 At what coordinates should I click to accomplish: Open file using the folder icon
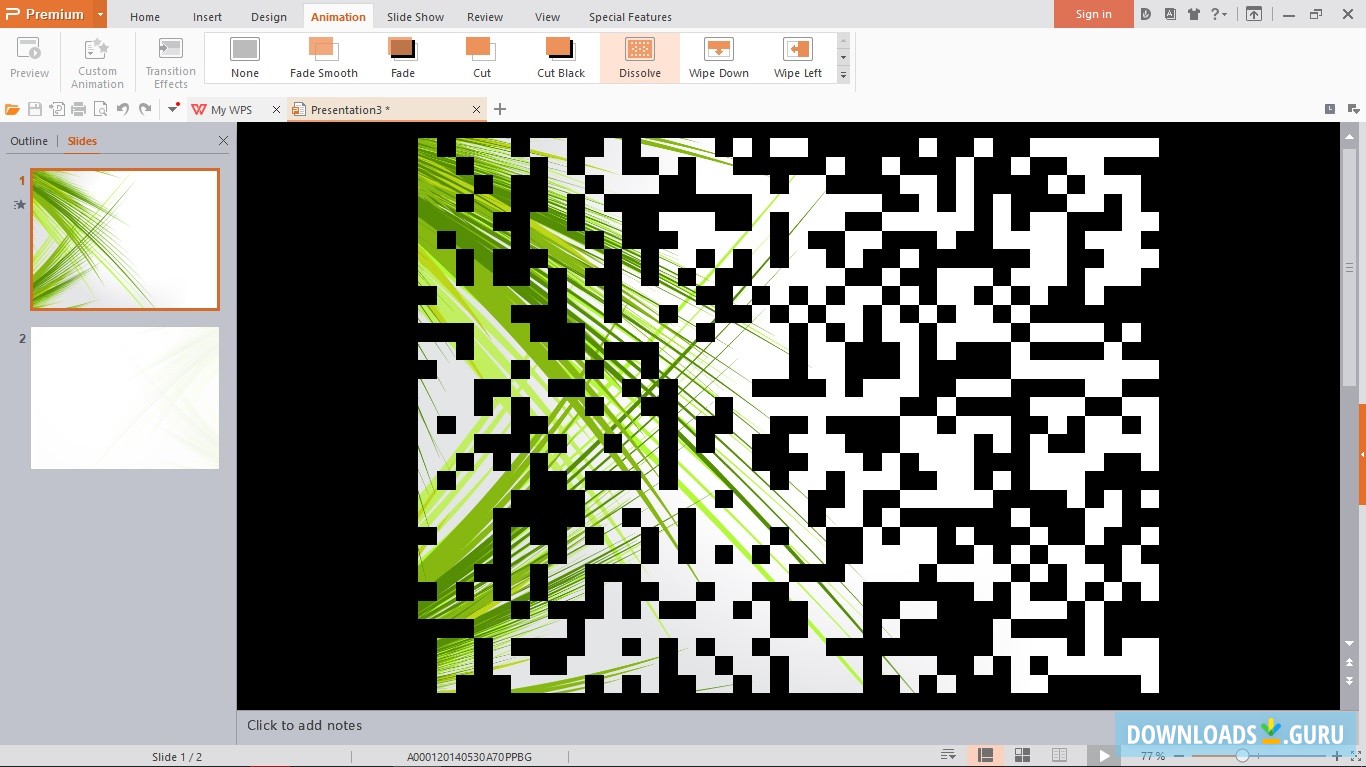click(12, 109)
